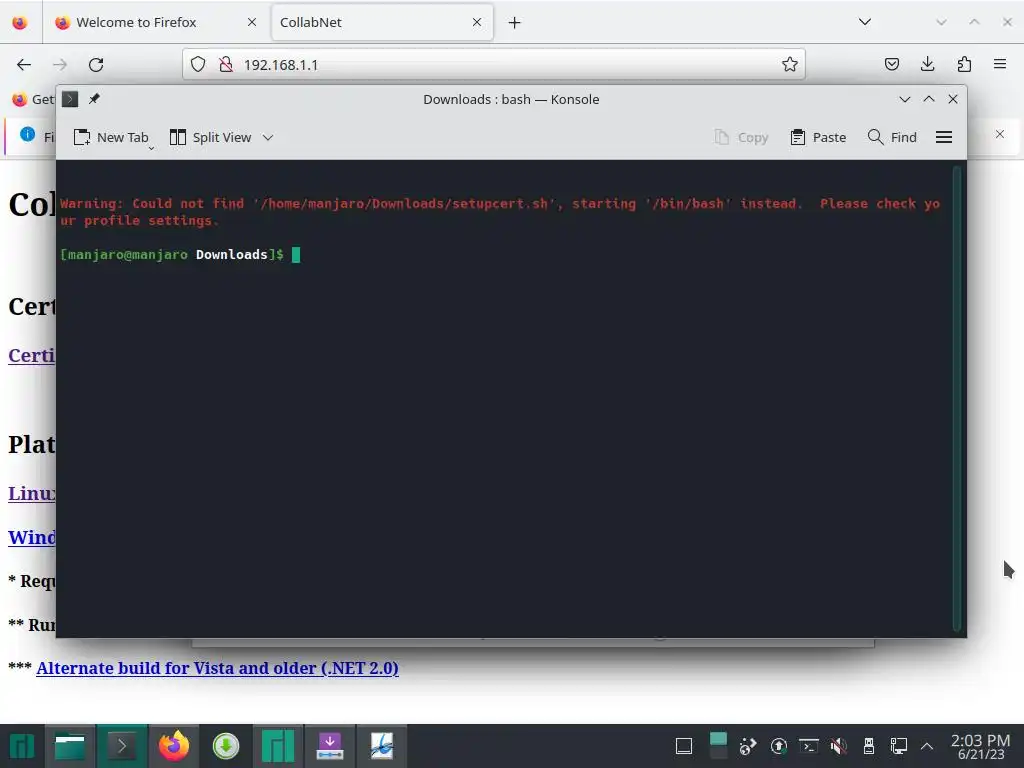Click the tracking protection shield icon
The width and height of the screenshot is (1024, 768).
198,64
